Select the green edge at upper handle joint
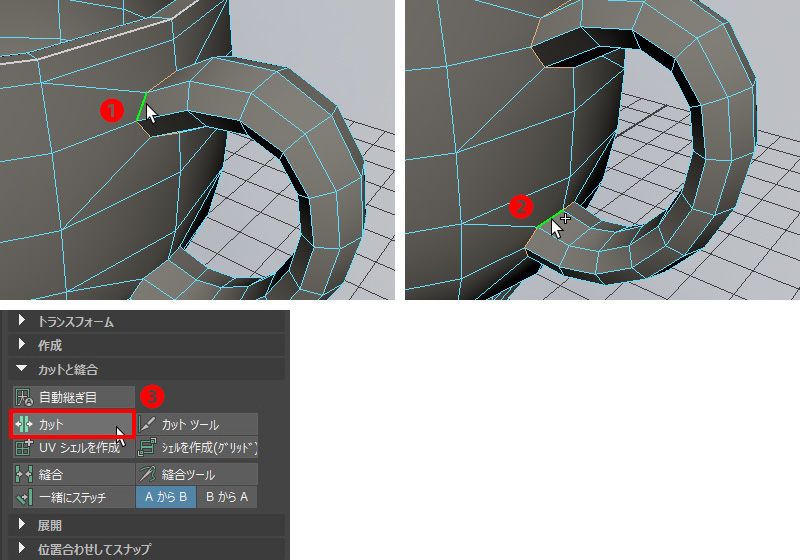The height and width of the screenshot is (560, 800). click(x=141, y=108)
